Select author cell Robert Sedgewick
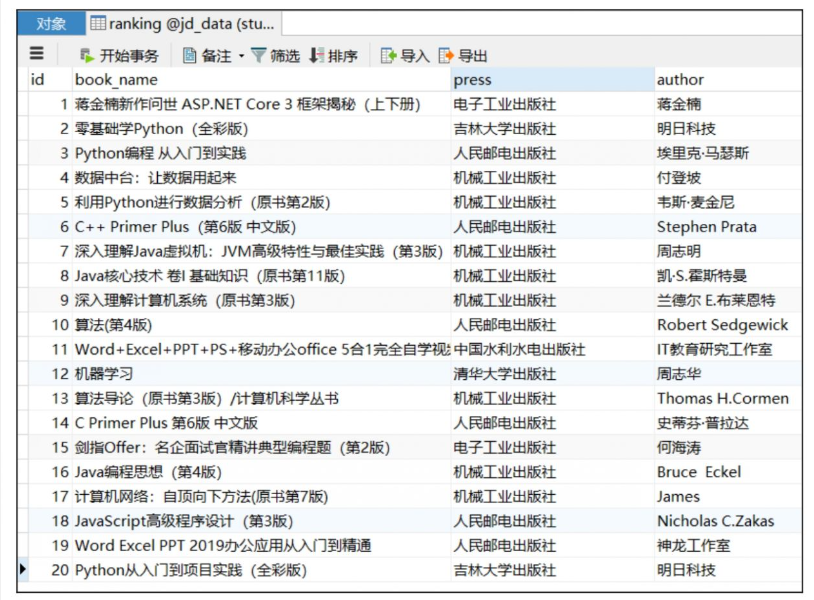The height and width of the screenshot is (600, 814). pos(728,325)
